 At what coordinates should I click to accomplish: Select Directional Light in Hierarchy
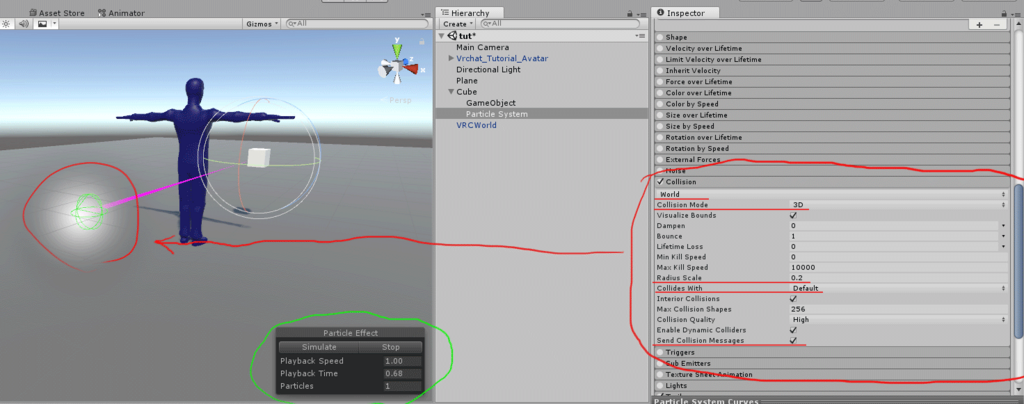pos(488,69)
